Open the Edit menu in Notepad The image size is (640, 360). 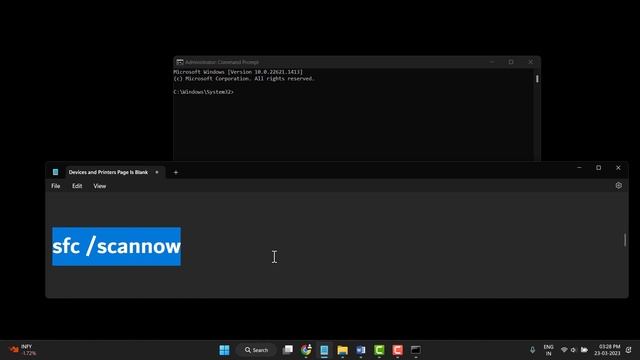(x=77, y=186)
